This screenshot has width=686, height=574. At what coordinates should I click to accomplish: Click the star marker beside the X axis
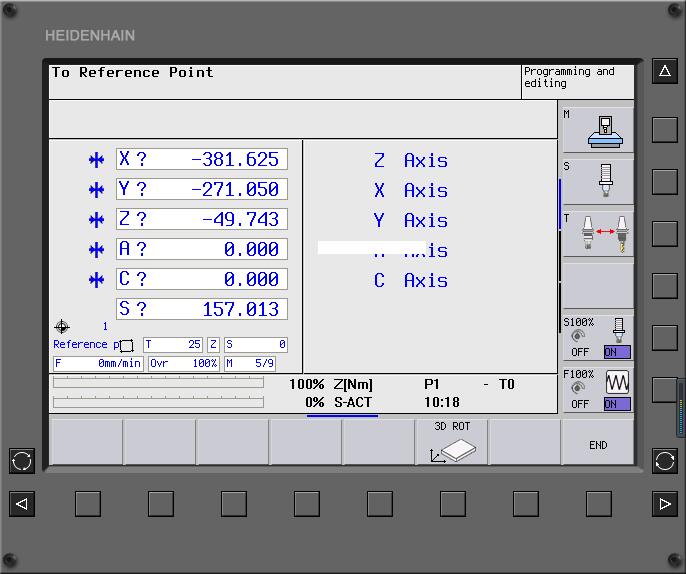97,160
